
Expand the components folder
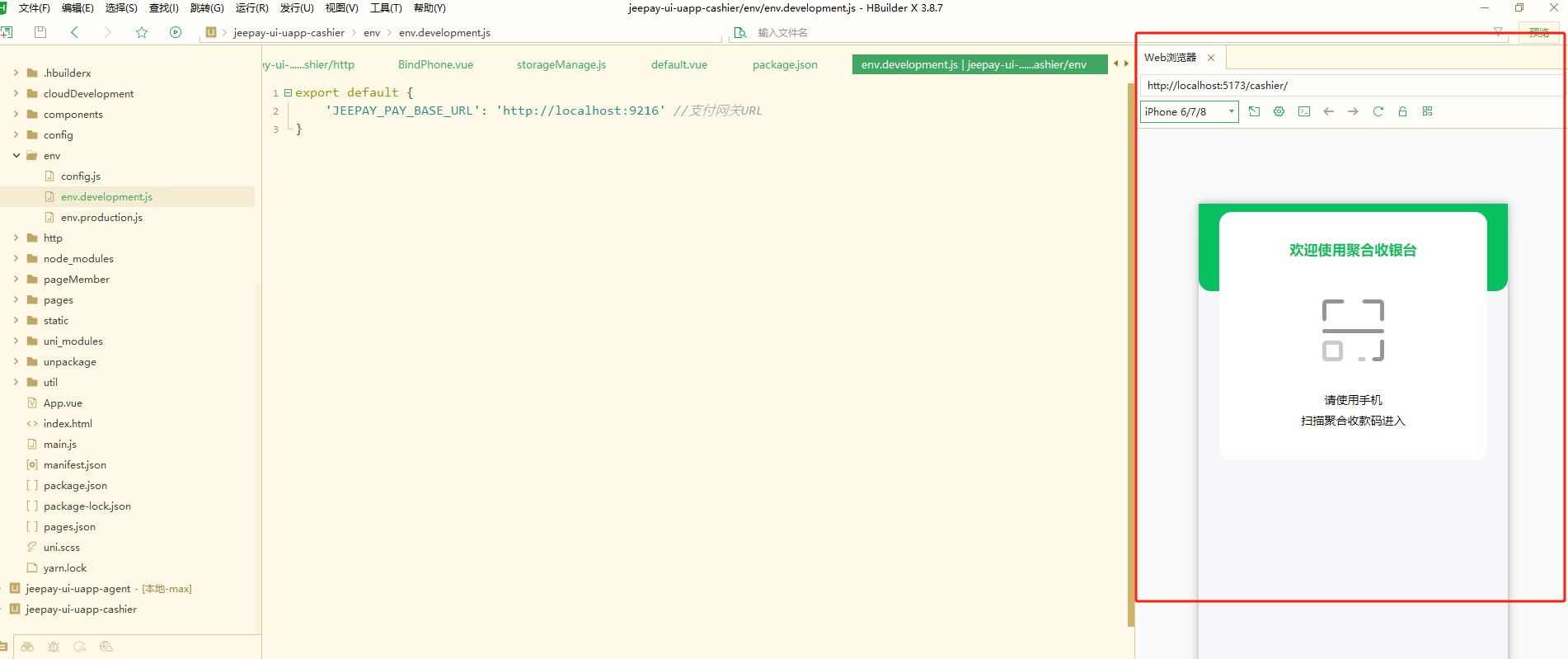point(16,114)
